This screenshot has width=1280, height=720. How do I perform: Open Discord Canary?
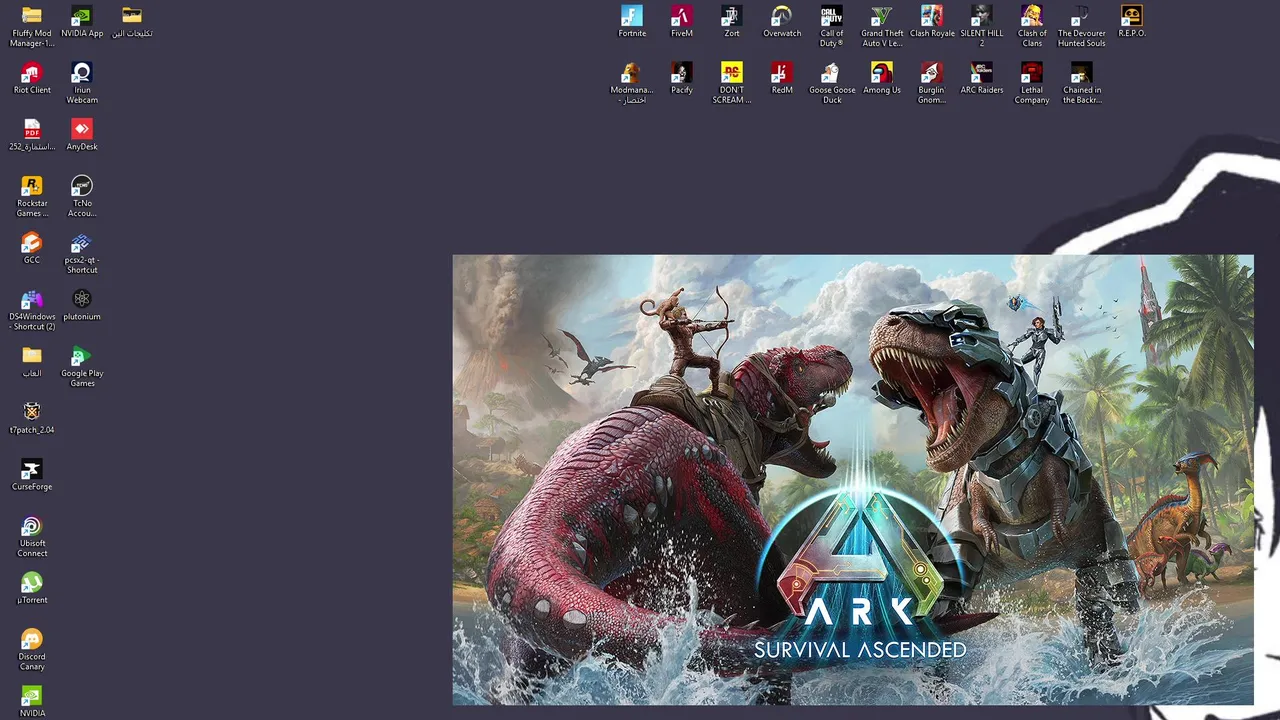tap(32, 640)
